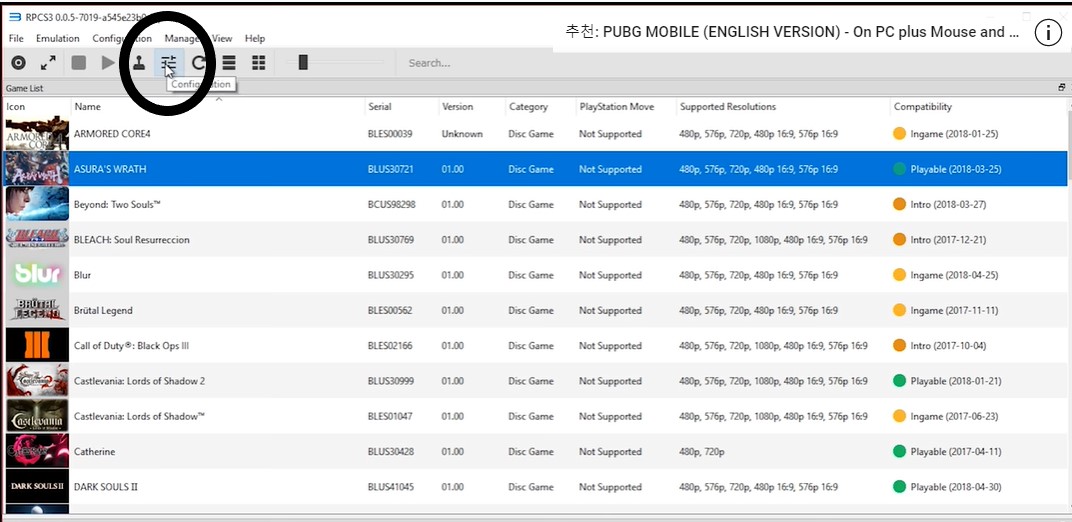Screen dimensions: 1072x522
Task: Click Castlevania: Lords of Shadow™ name
Action: point(139,416)
